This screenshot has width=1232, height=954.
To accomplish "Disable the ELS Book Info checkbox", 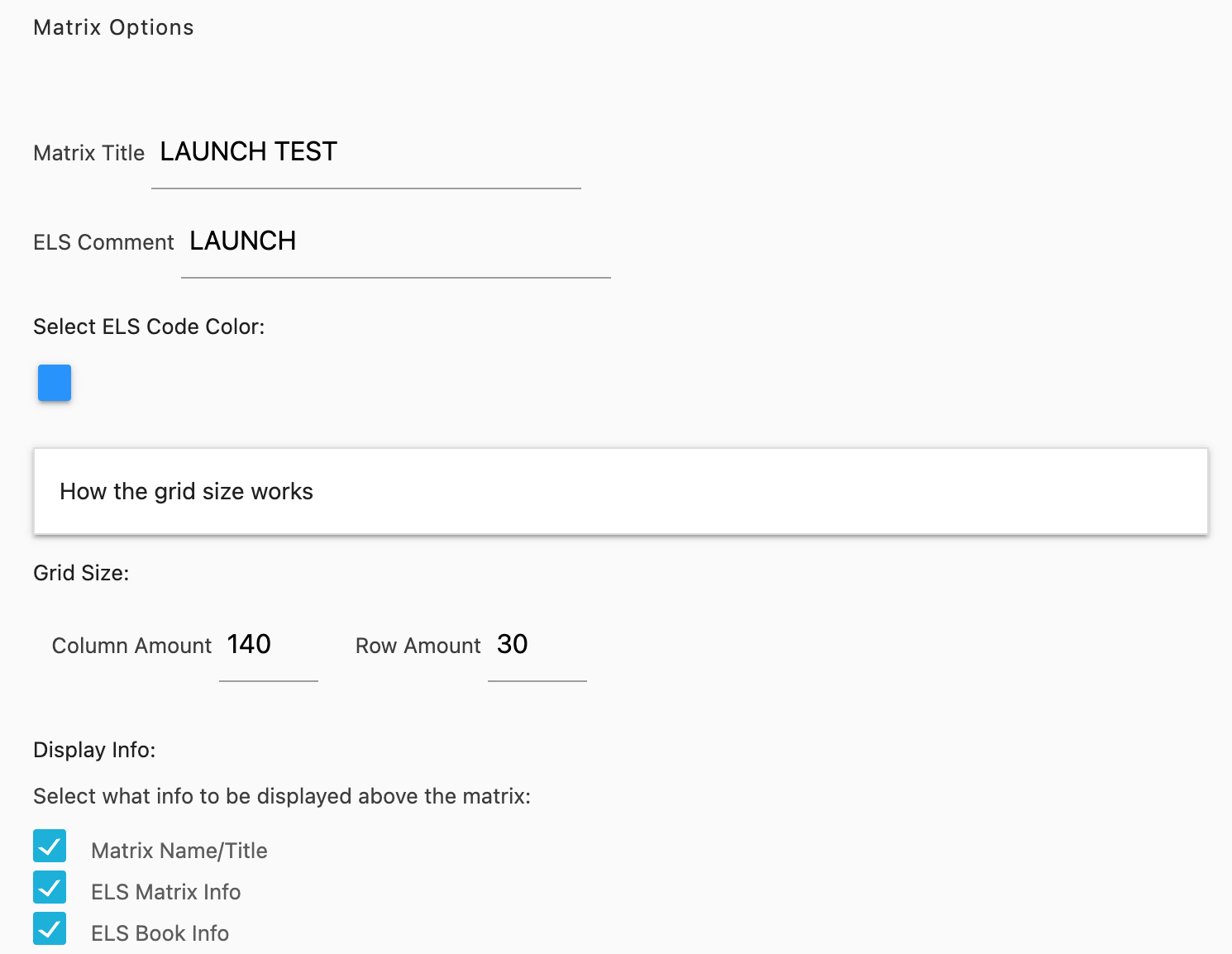I will pyautogui.click(x=50, y=929).
